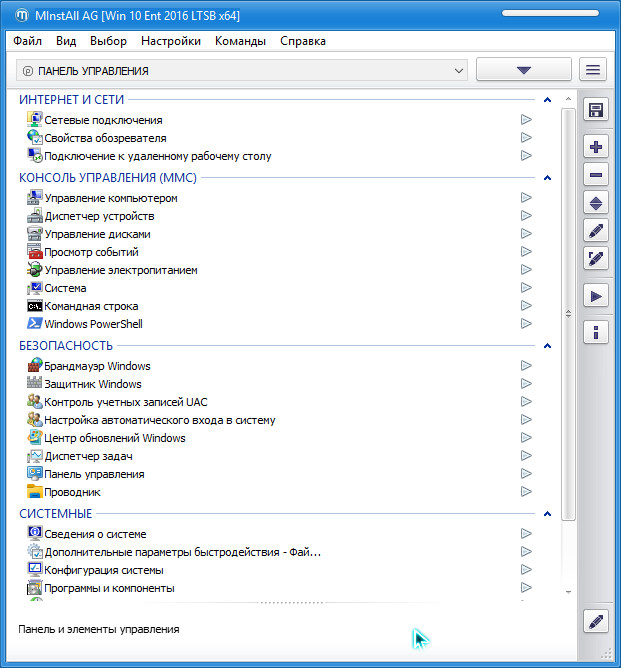Viewport: 621px width, 668px height.
Task: Run Командная строка with its launch arrow
Action: (526, 306)
